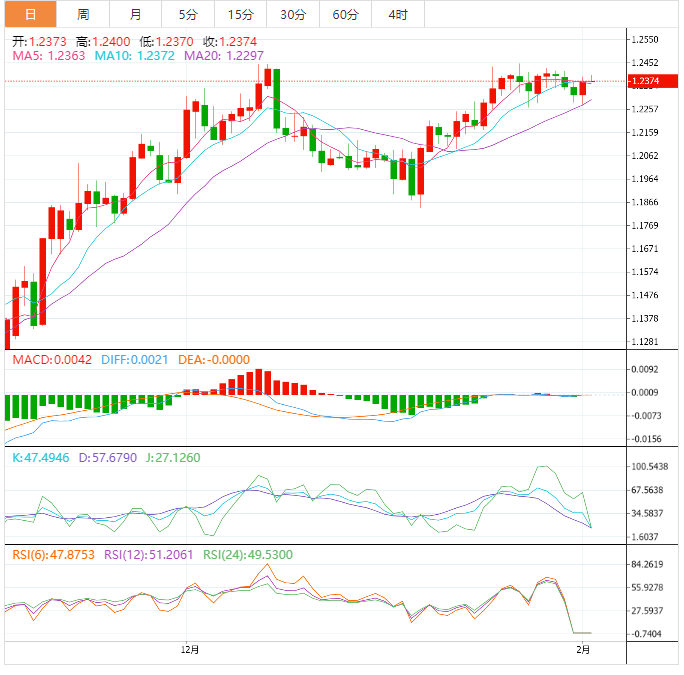Click the 84.2619 RSI axis label
This screenshot has width=684, height=675.
647,564
